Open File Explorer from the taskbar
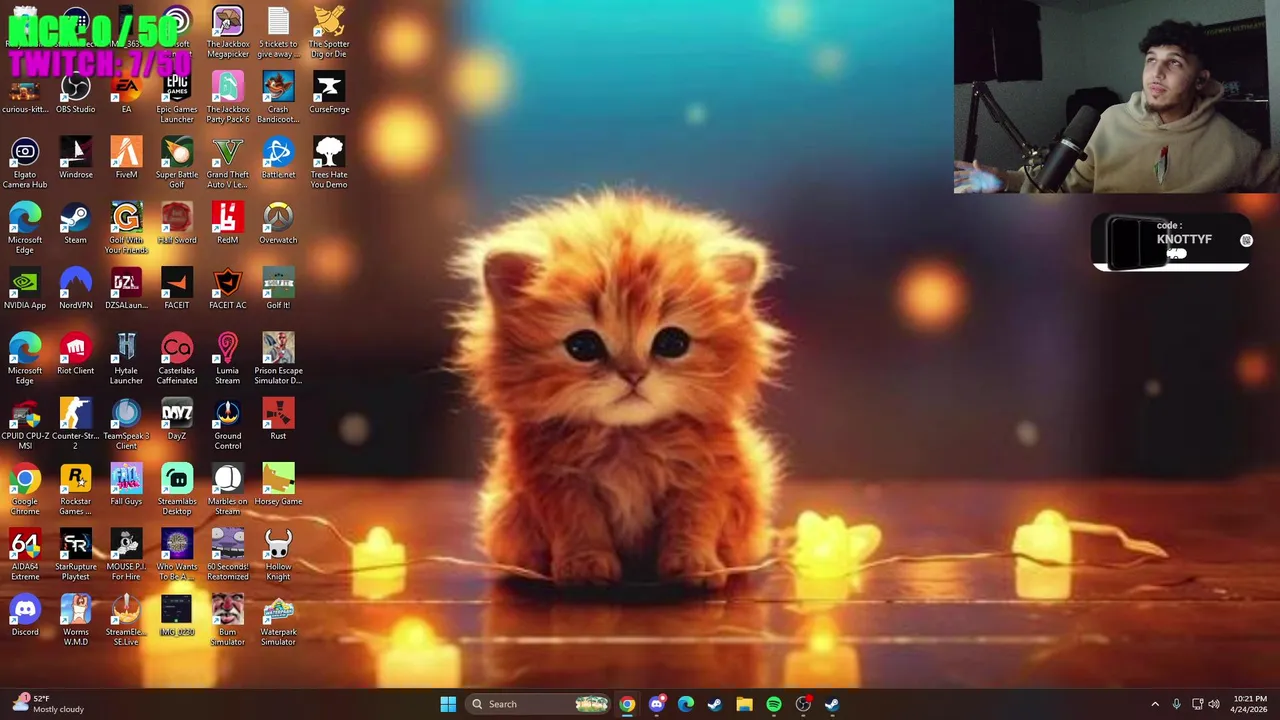Screen dimensions: 1280x720 tap(744, 704)
